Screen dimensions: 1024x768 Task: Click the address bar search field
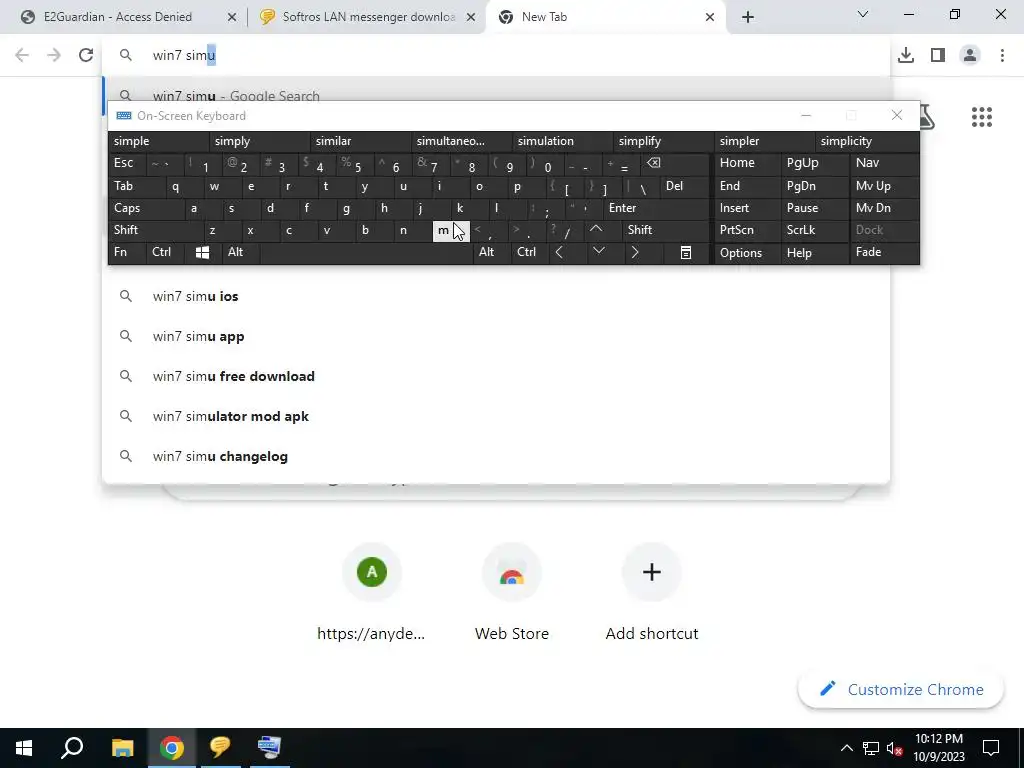pos(496,55)
